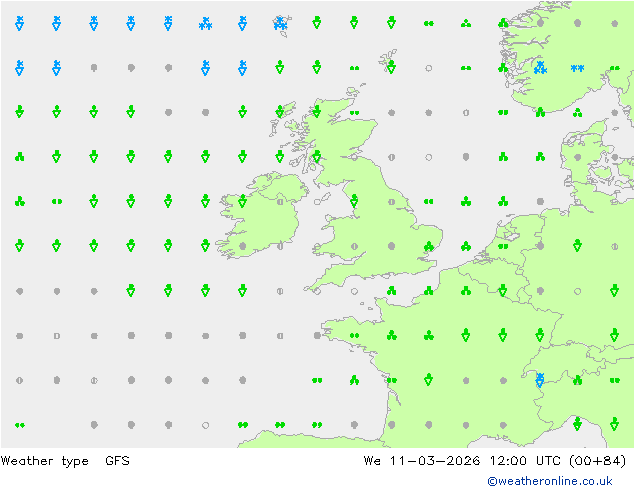
Task: Click the blue snow shower symbol over the Alps
Action: [x=540, y=380]
